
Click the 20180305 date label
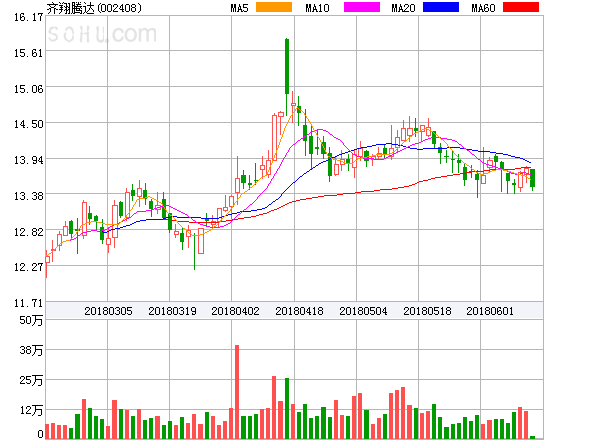108,311
